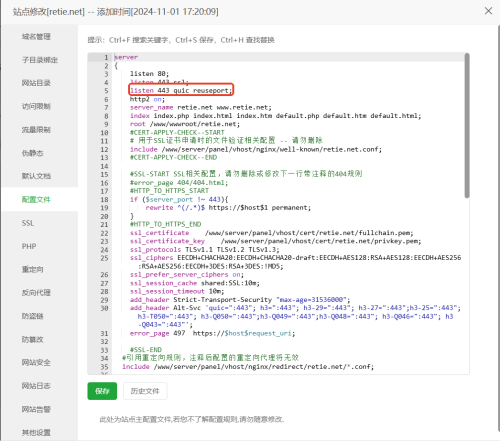Click the editor vertical scrollbar thumb
This screenshot has height=441, width=500.
tap(467, 126)
